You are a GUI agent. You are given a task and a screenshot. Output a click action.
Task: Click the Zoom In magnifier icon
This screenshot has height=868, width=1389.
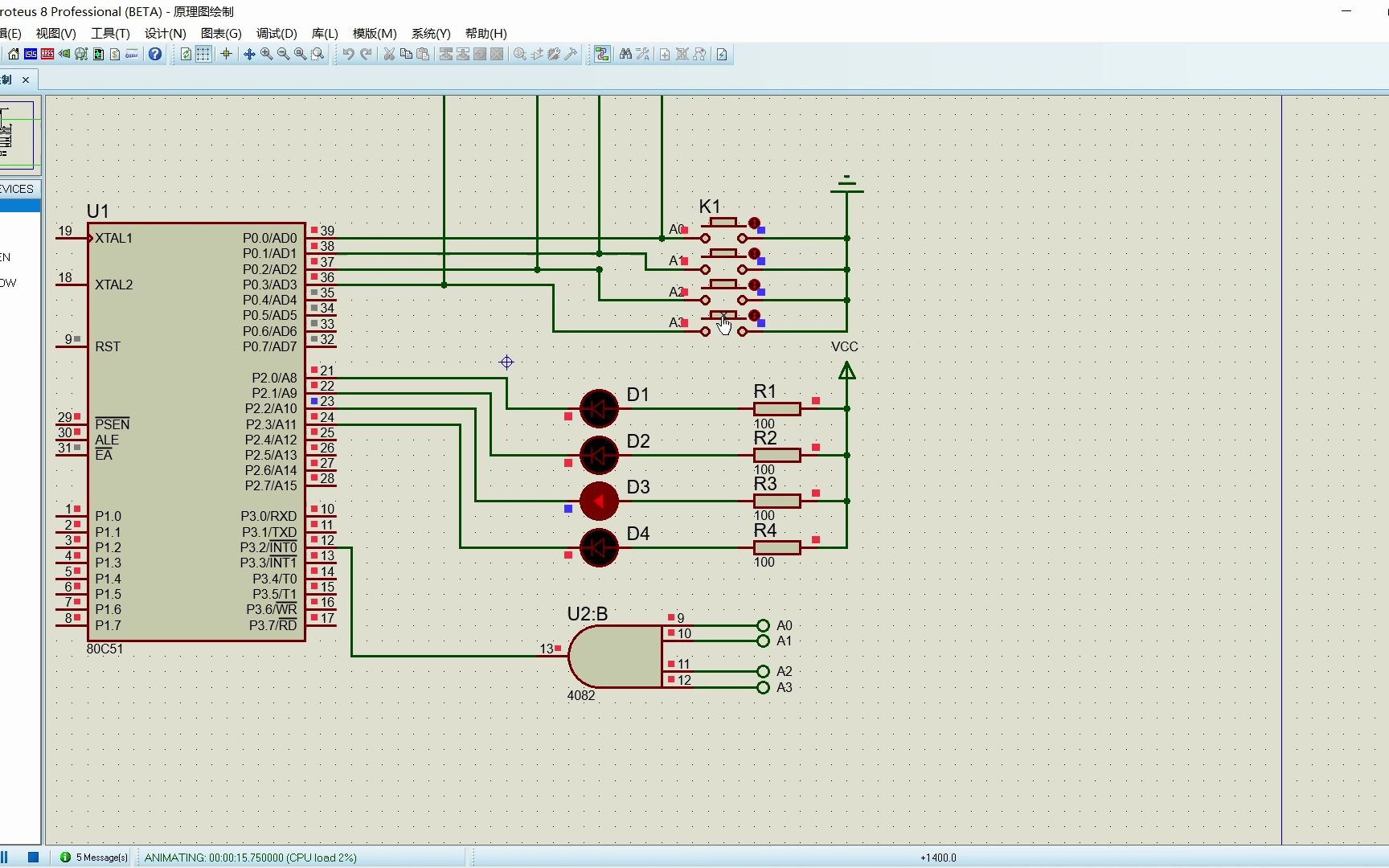(266, 54)
